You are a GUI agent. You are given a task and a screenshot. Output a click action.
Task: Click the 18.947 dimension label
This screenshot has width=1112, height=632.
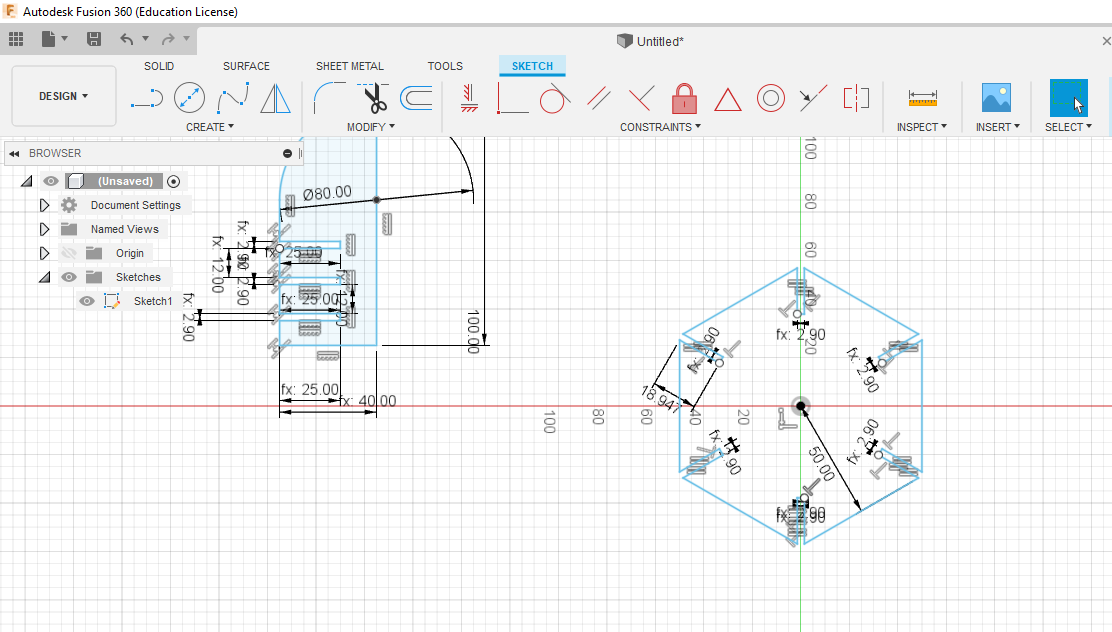pos(661,399)
